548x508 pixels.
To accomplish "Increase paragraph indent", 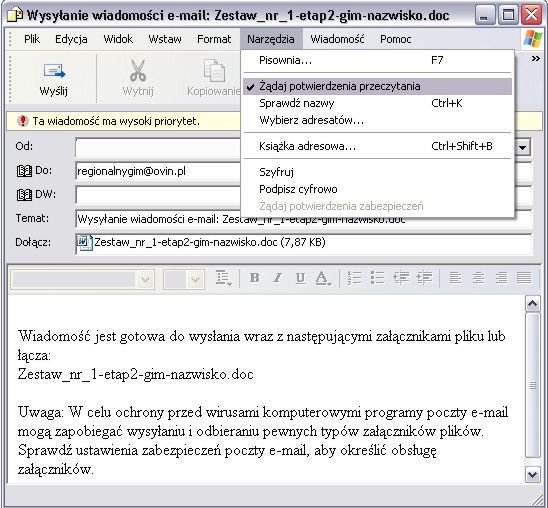I will (424, 278).
